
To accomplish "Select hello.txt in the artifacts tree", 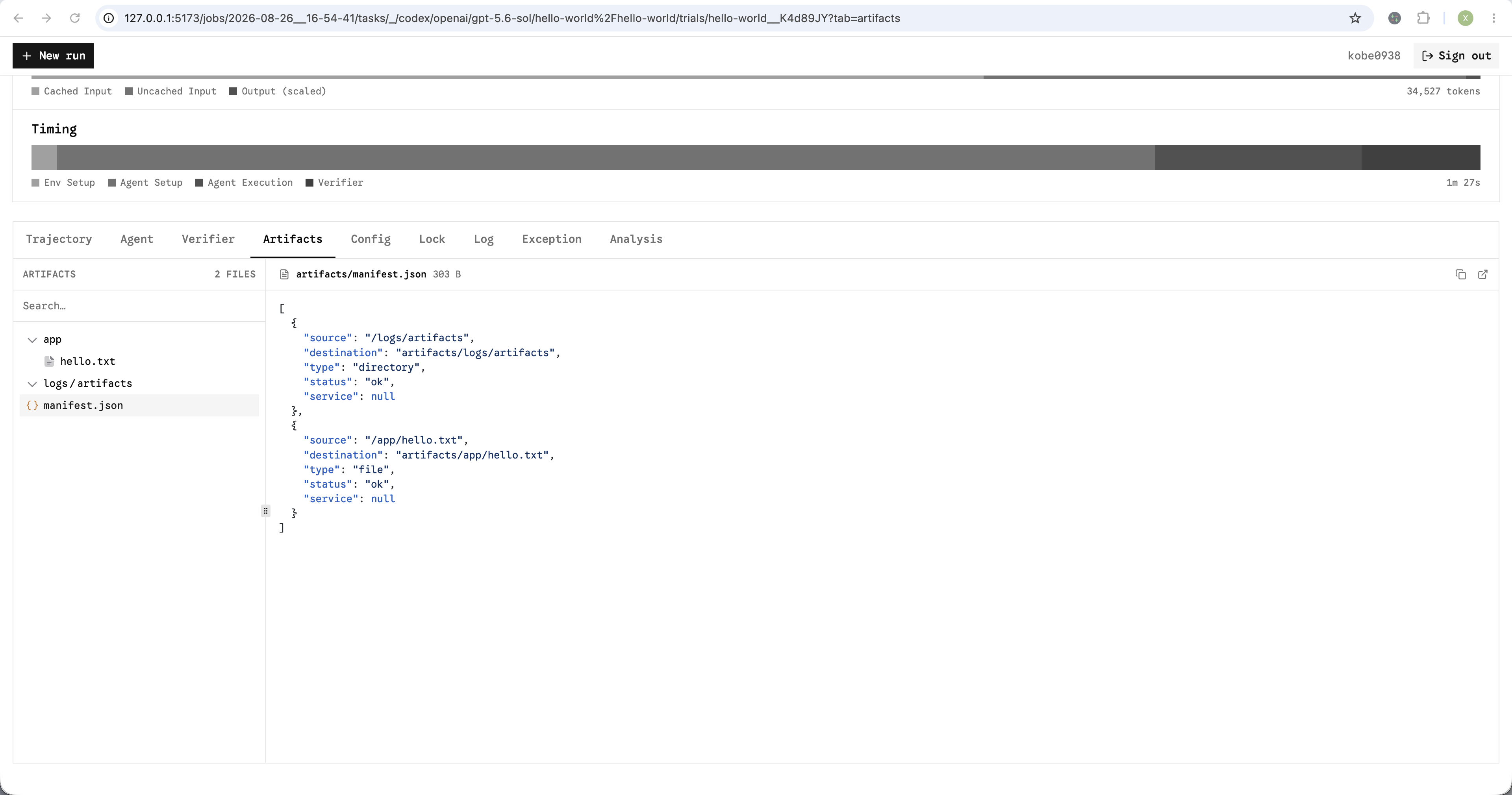I will pyautogui.click(x=139, y=361).
